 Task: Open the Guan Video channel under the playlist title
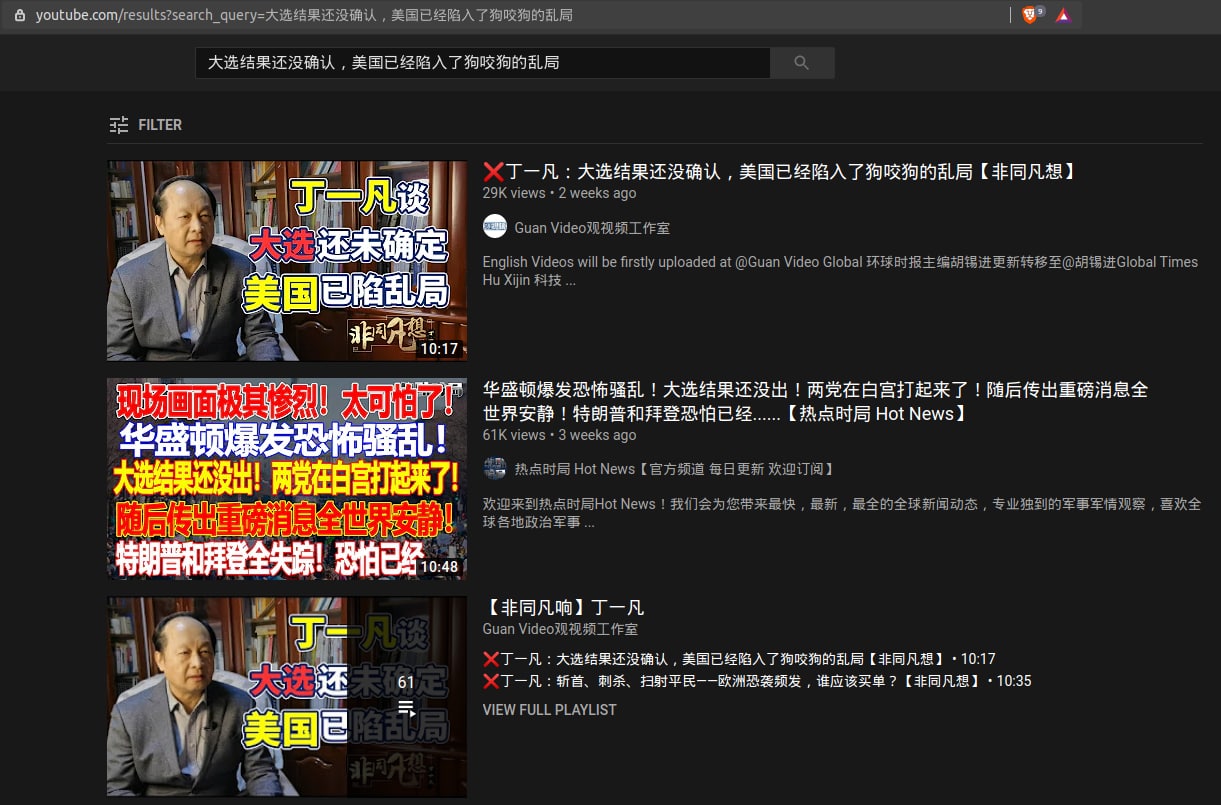coord(560,629)
